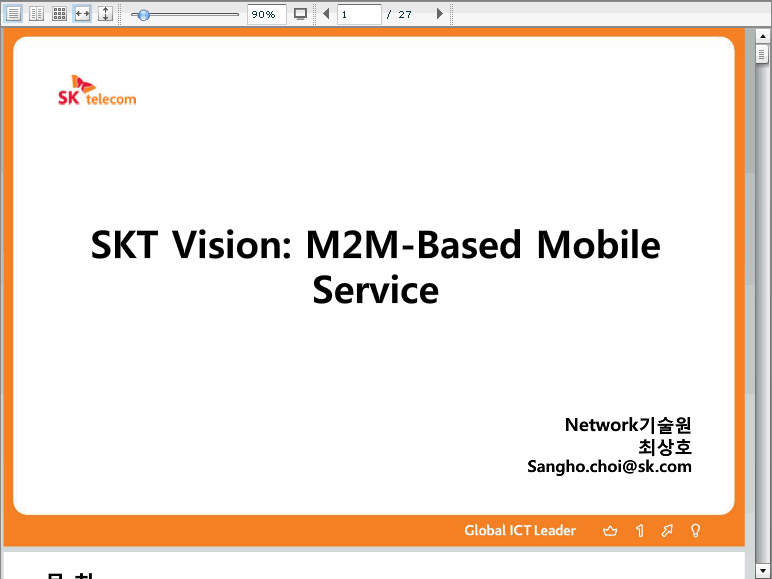Switch to two-page view mode
772x579 pixels.
(x=36, y=14)
